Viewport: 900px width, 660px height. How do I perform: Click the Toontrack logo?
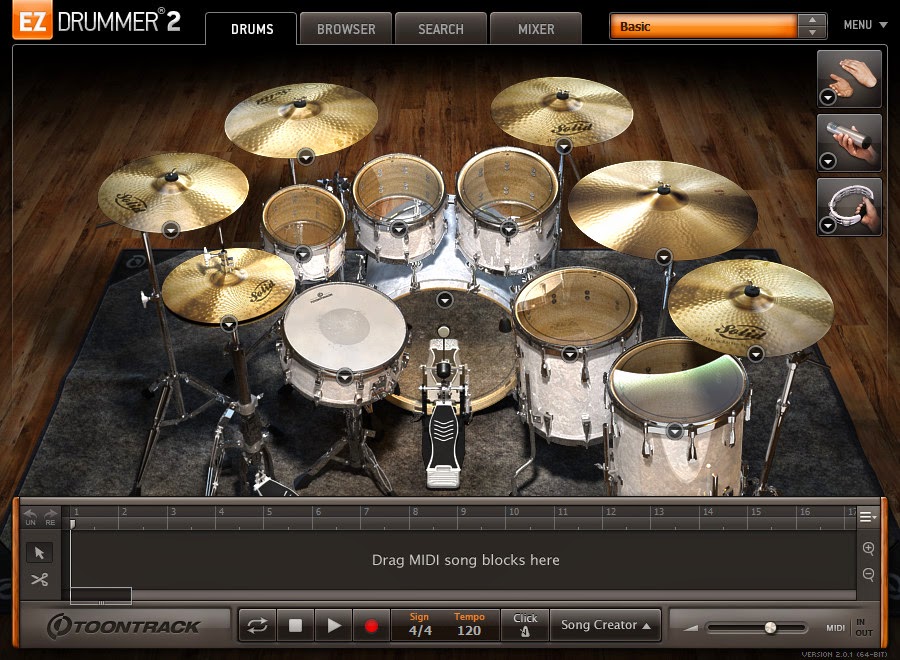pos(123,626)
